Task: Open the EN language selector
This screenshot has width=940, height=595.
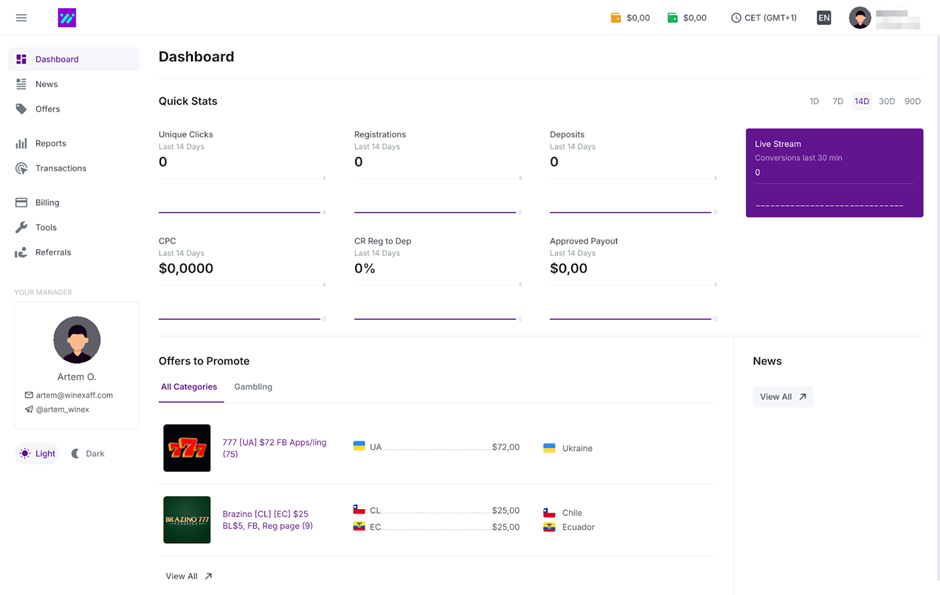Action: [x=823, y=18]
